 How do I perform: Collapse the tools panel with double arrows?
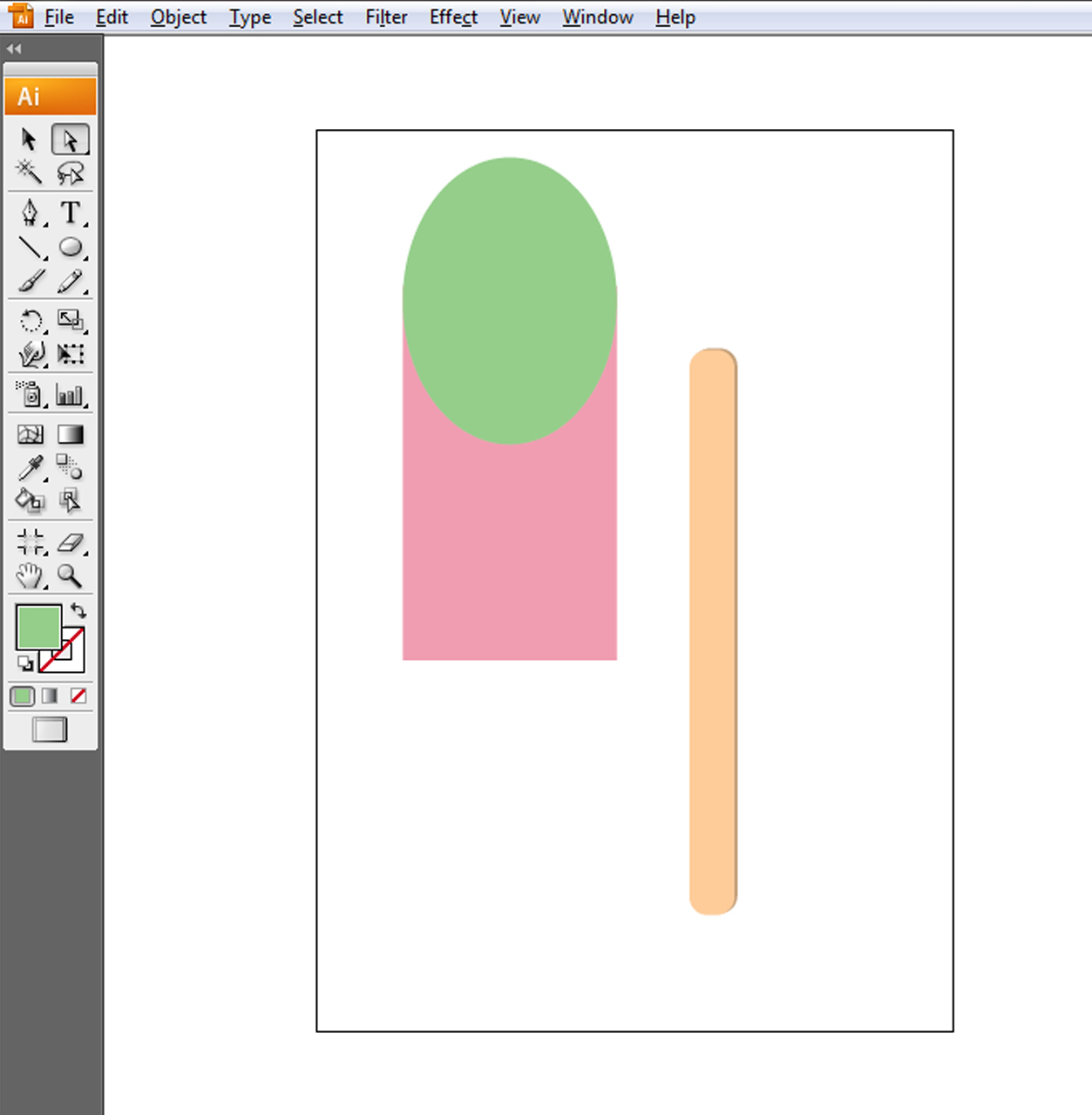click(x=14, y=50)
